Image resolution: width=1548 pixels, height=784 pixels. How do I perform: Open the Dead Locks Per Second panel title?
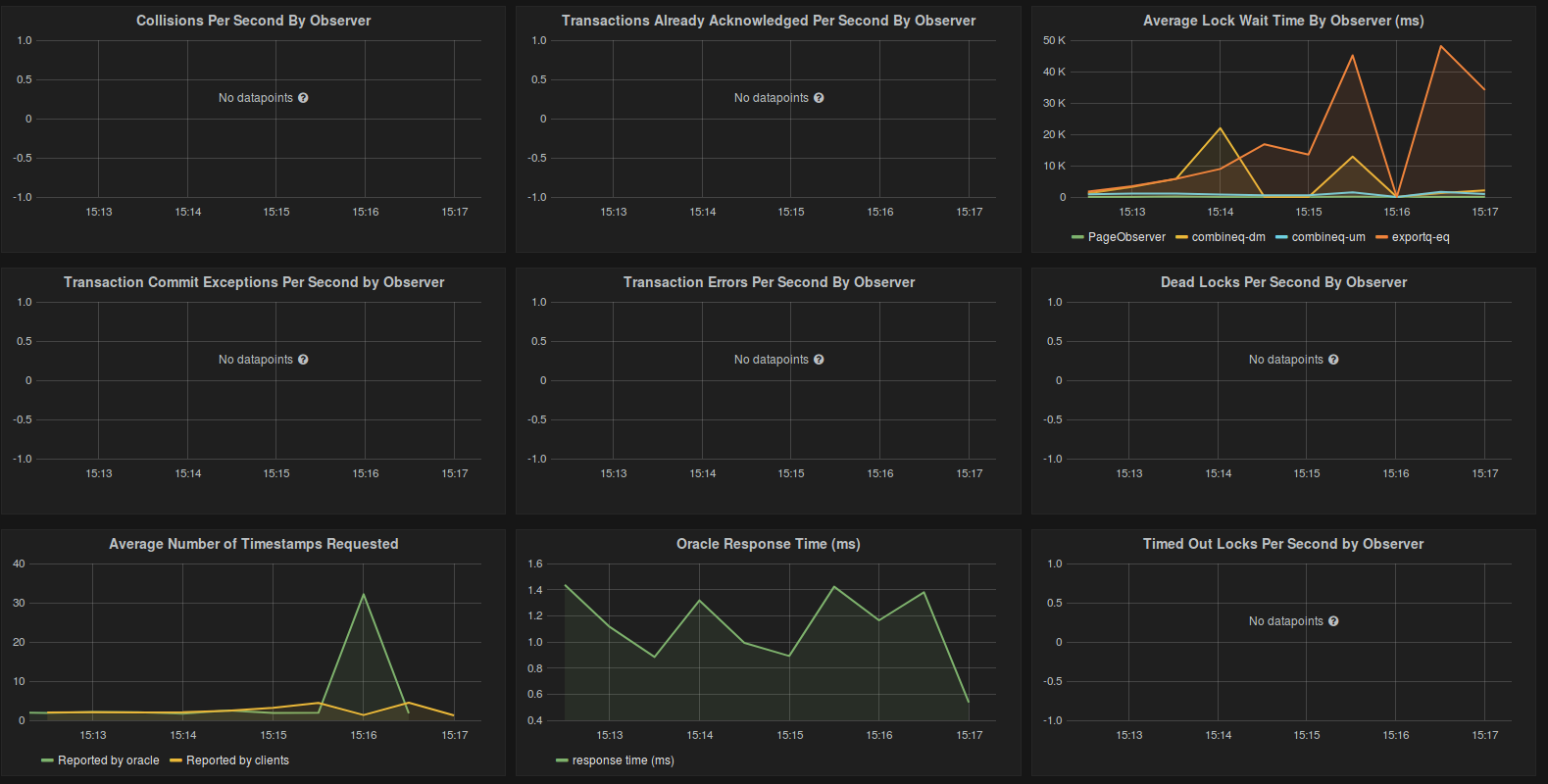[1282, 282]
